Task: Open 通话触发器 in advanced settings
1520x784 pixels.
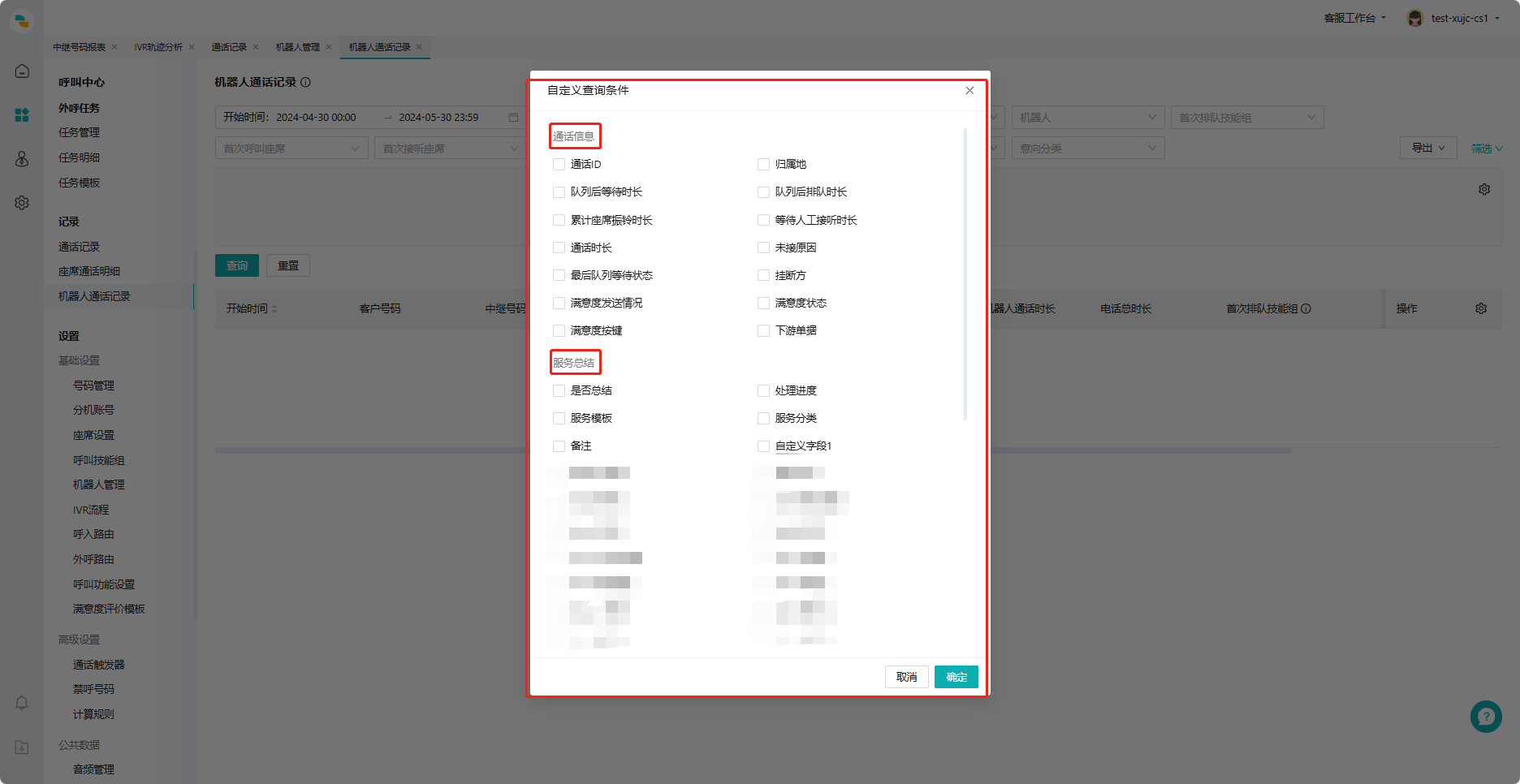Action: point(99,665)
